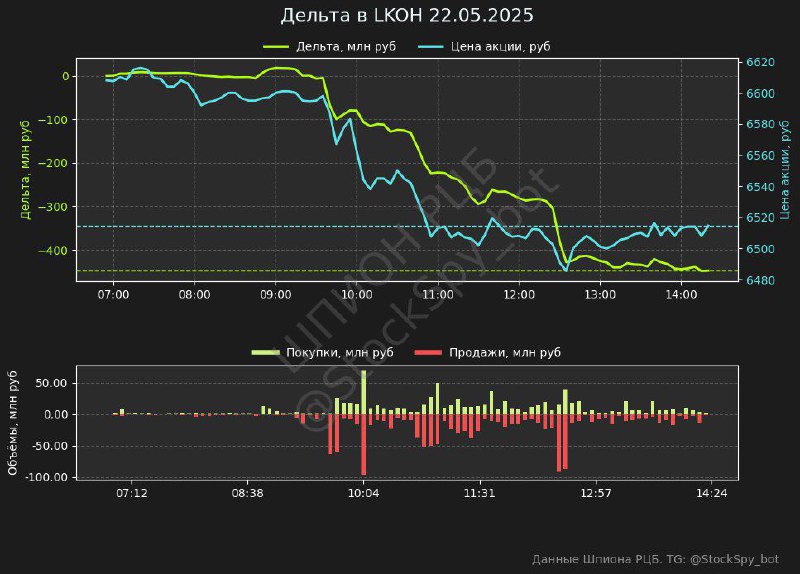Click the 'Объёмы, млн руб' axis label
Screen dimensions: 800x574
[13, 423]
